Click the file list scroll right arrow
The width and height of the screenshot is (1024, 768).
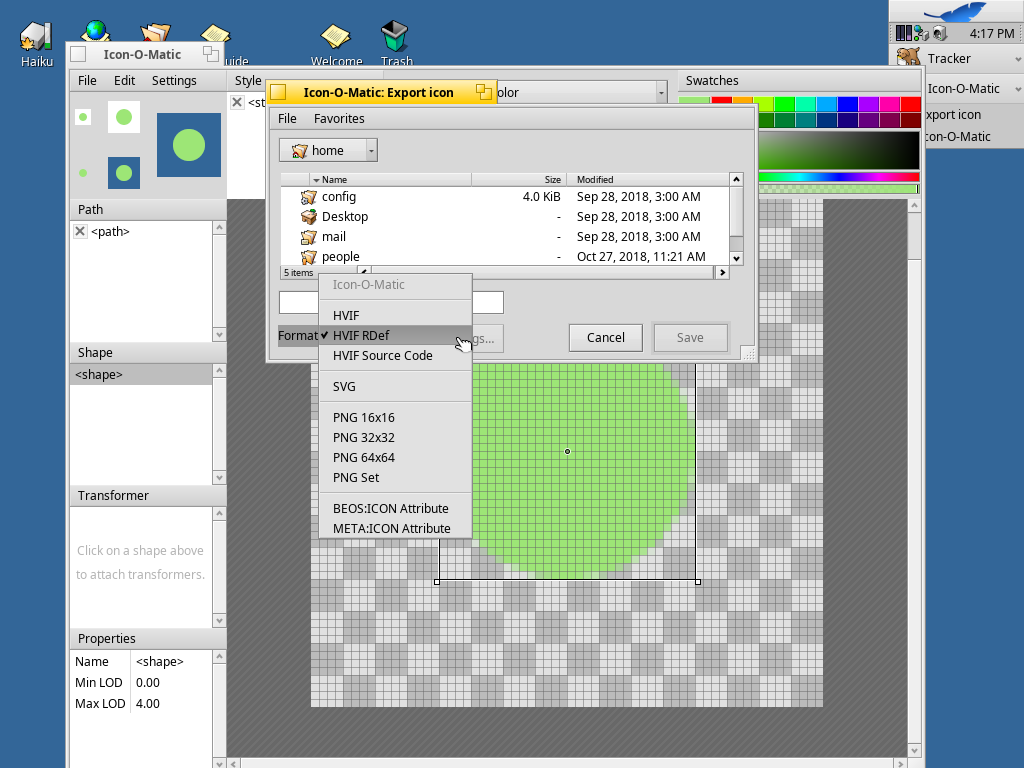pos(722,272)
